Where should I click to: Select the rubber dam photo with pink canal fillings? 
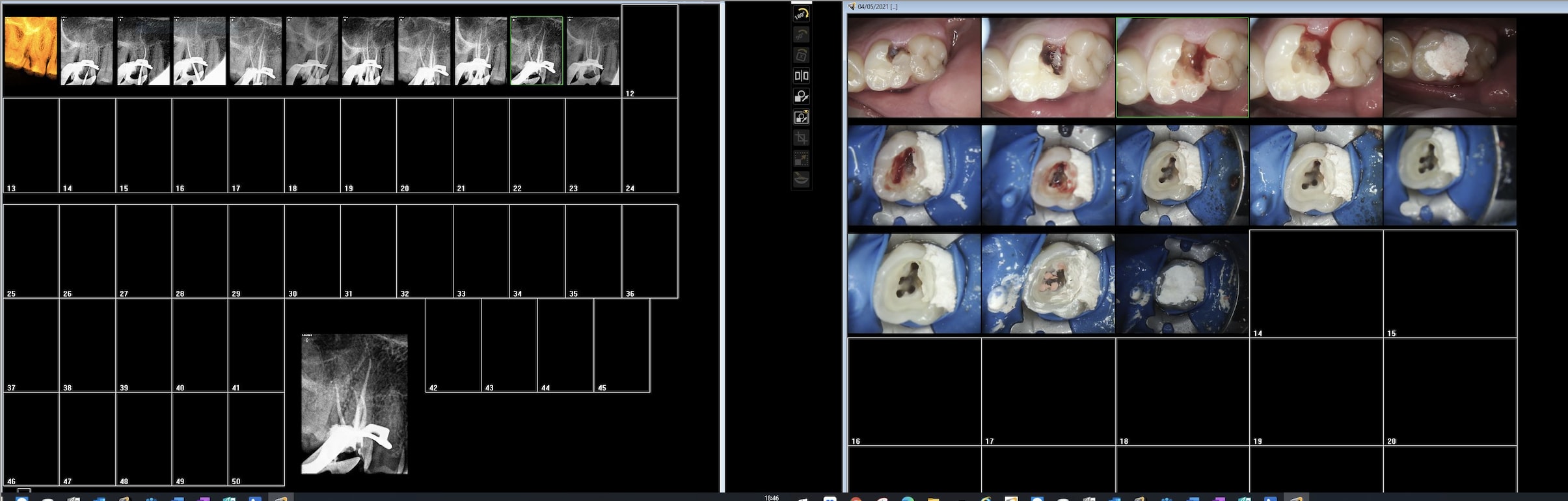pyautogui.click(x=1048, y=284)
